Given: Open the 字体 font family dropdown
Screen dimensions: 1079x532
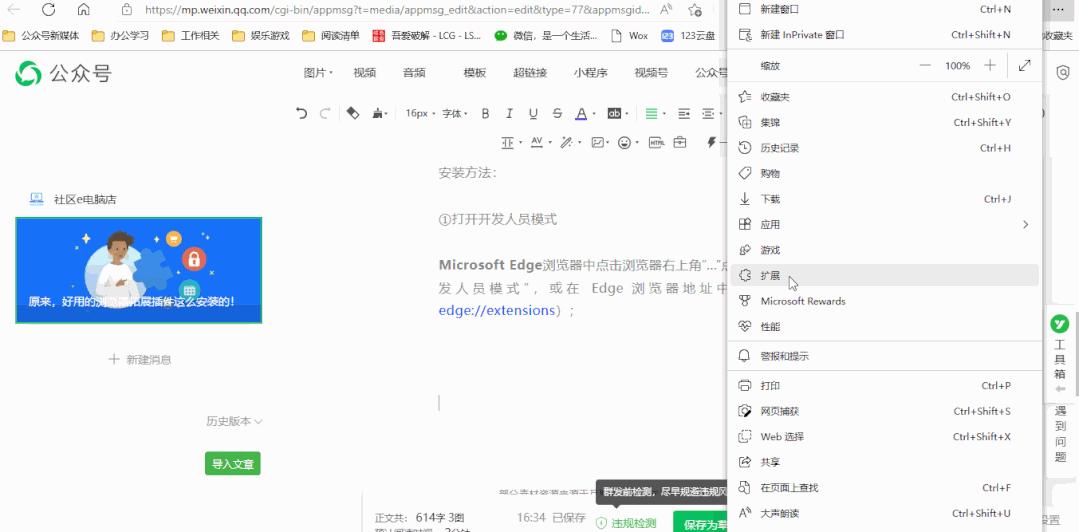Looking at the screenshot, I should coord(455,114).
